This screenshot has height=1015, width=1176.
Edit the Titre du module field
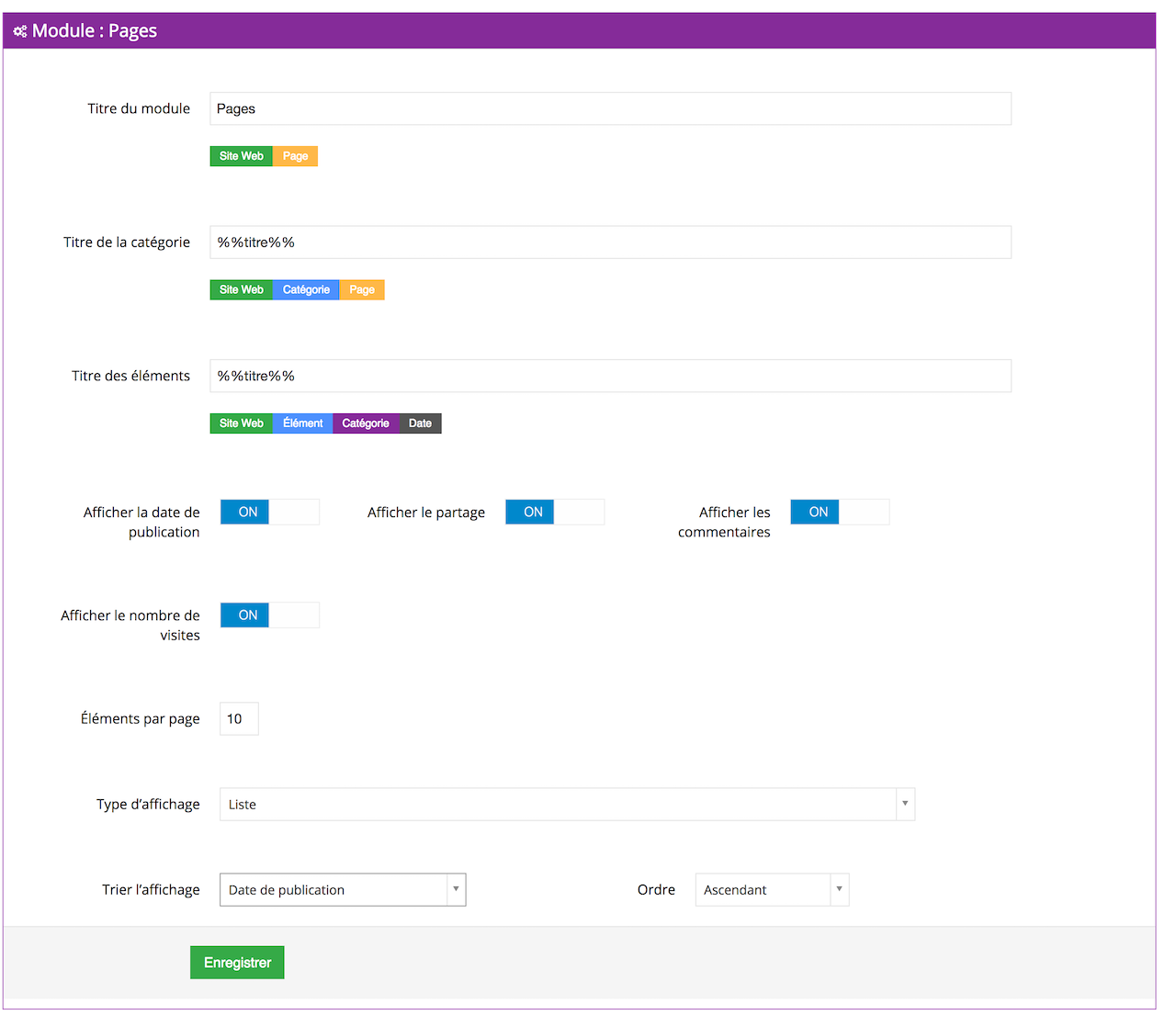pos(610,108)
